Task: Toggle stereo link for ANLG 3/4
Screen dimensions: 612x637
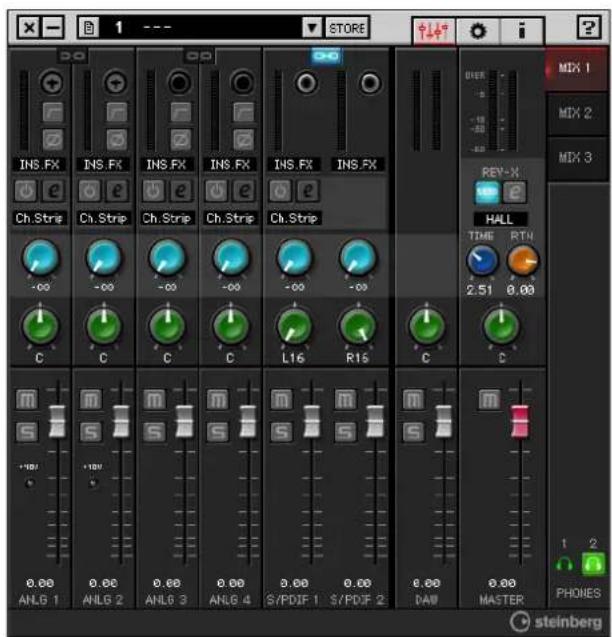Action: pos(199,56)
